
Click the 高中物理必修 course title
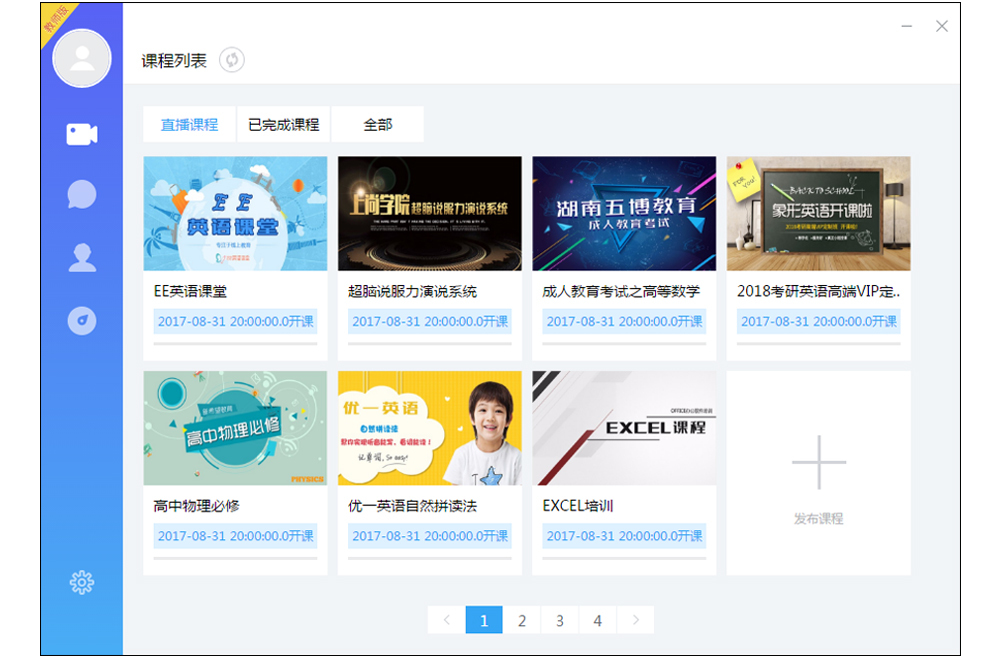(x=196, y=506)
